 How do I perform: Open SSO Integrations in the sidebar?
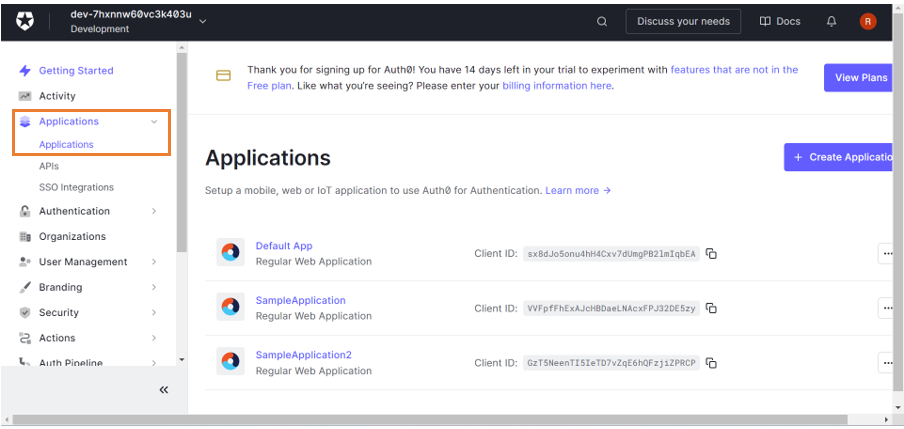point(76,187)
